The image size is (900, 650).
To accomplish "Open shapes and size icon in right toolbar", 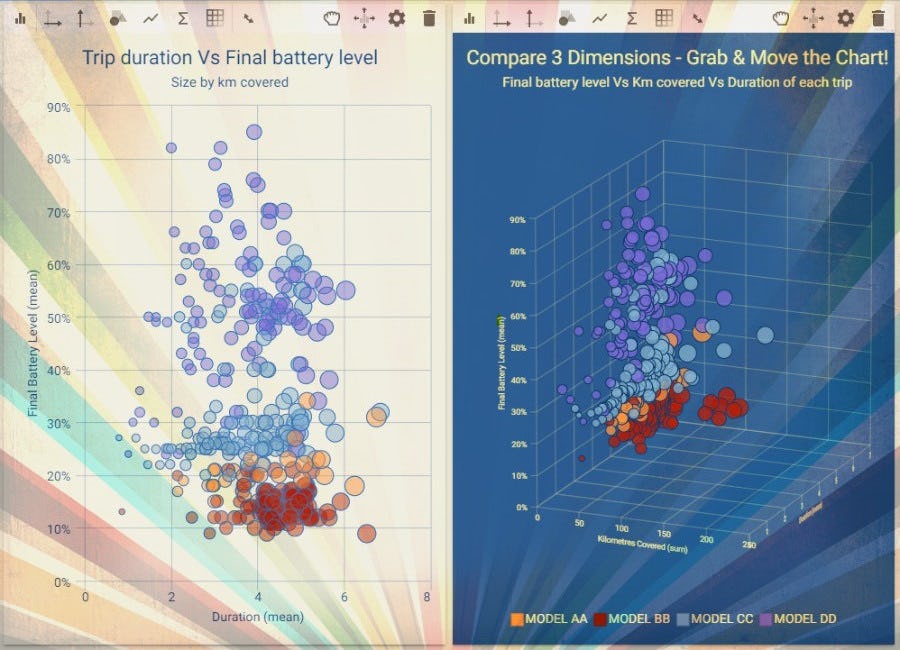I will coord(567,18).
